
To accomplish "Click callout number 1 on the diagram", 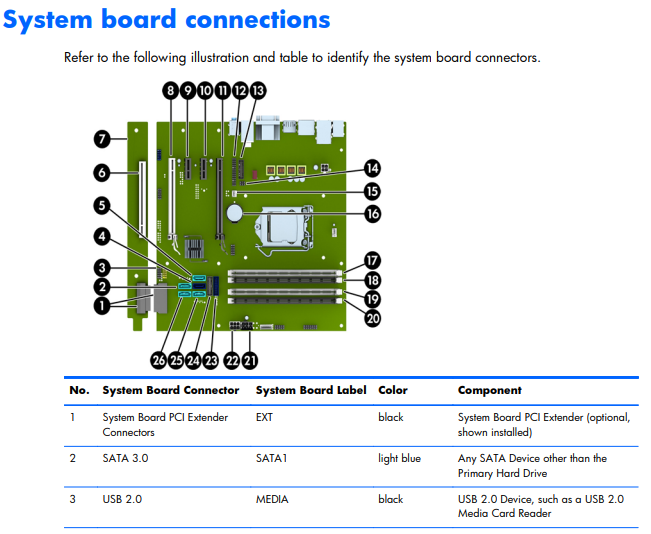I will click(x=102, y=306).
